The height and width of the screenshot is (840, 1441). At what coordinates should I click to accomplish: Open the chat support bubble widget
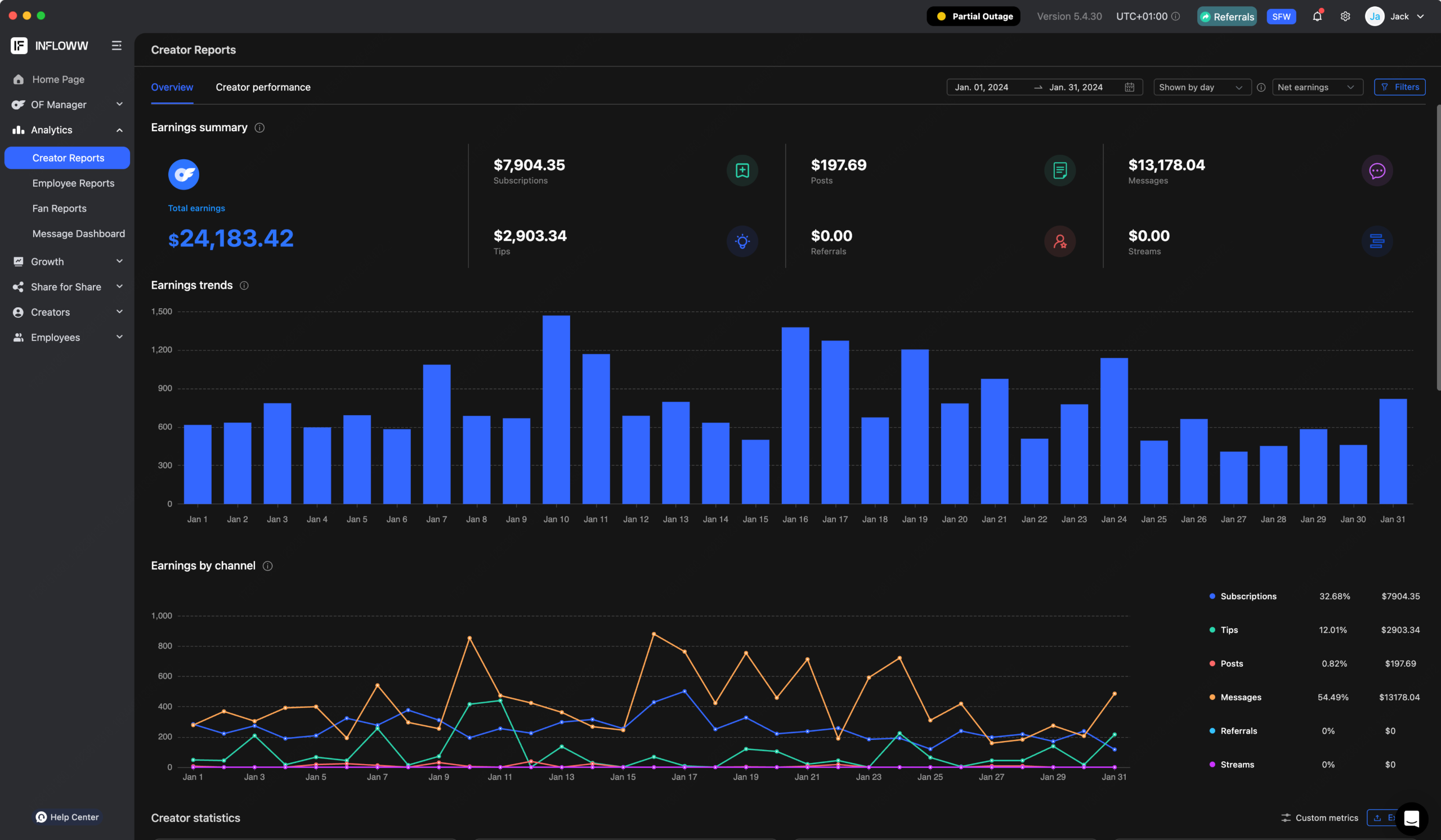tap(1411, 818)
